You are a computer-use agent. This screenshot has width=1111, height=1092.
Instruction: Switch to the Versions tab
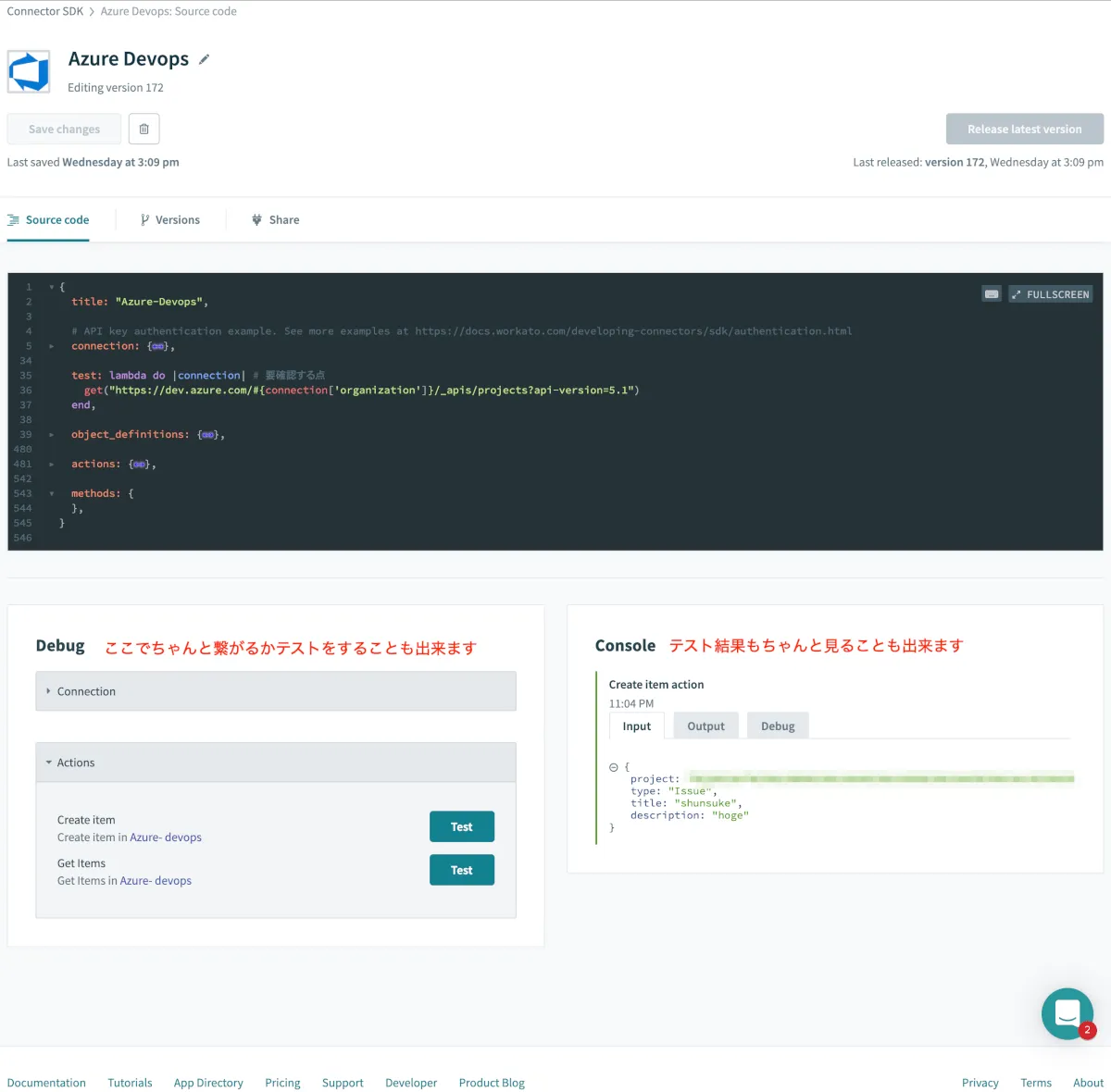(x=170, y=220)
